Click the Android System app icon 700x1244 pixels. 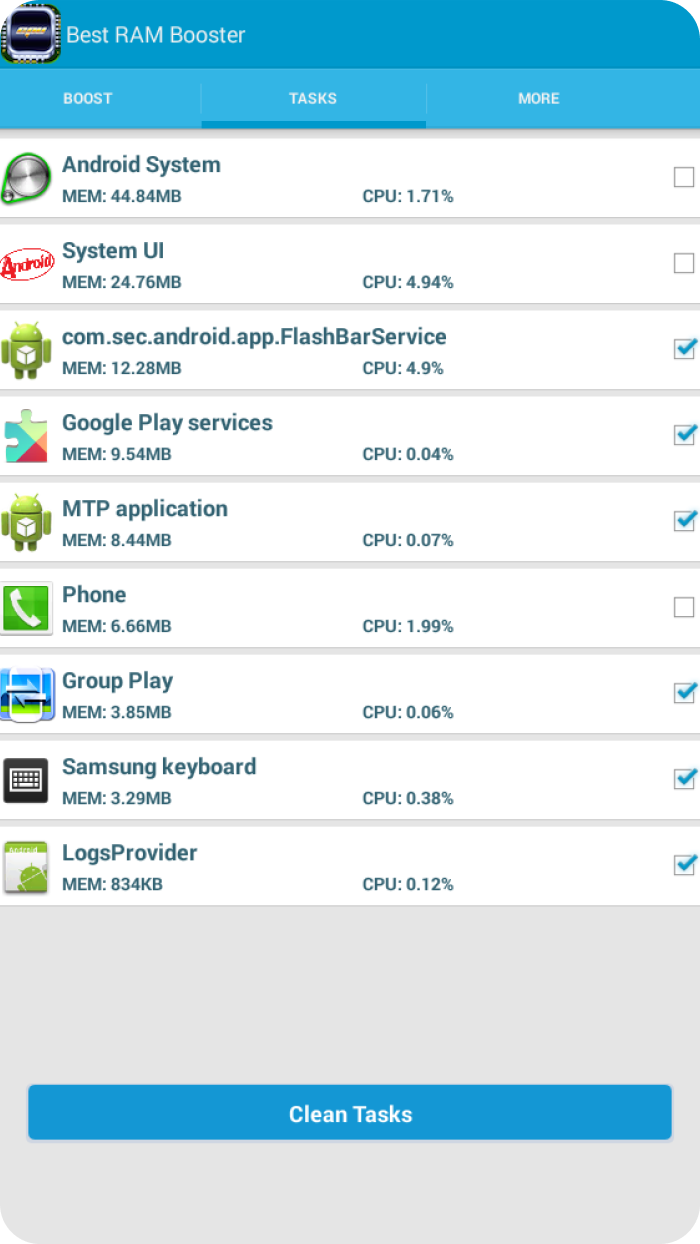pyautogui.click(x=26, y=179)
